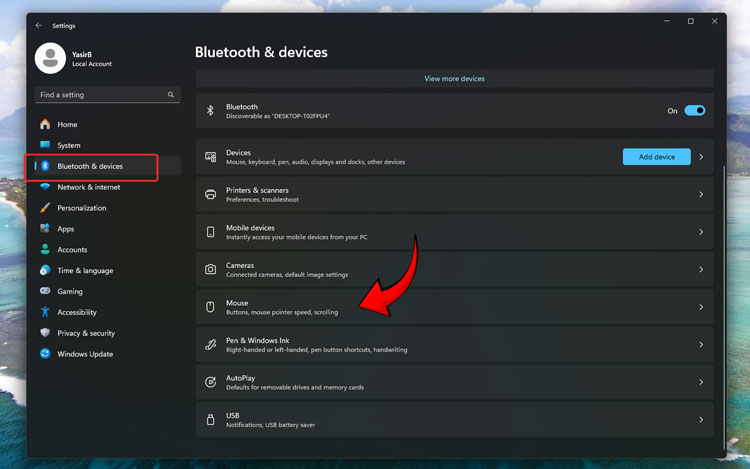
Task: Open Accessibility settings
Action: point(108,312)
